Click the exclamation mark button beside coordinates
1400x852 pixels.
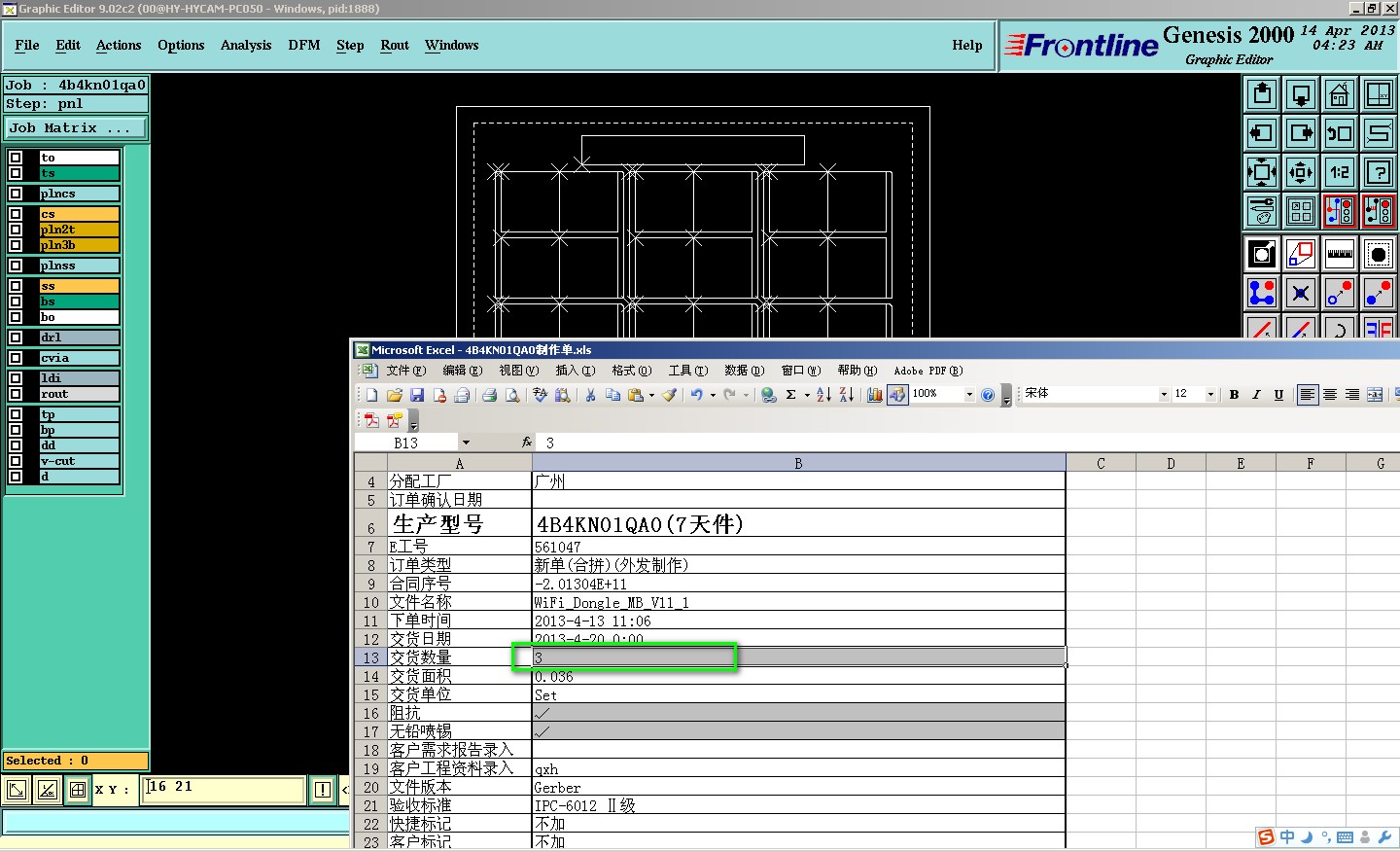323,790
